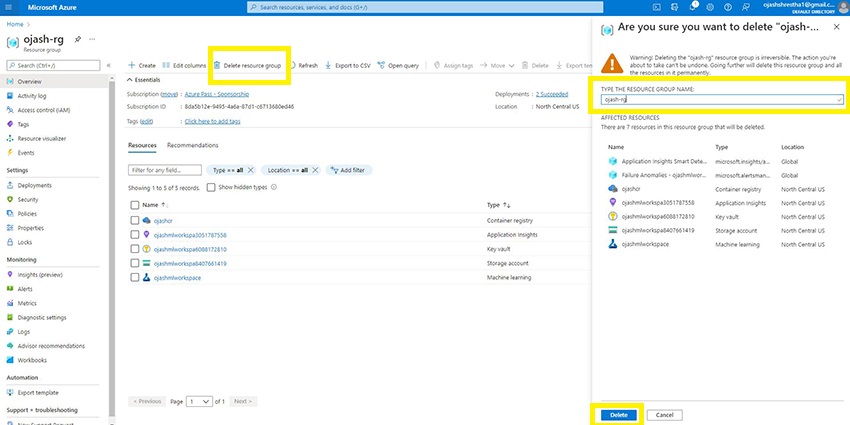Collapse the Essentials section
The image size is (850, 425).
(x=144, y=80)
